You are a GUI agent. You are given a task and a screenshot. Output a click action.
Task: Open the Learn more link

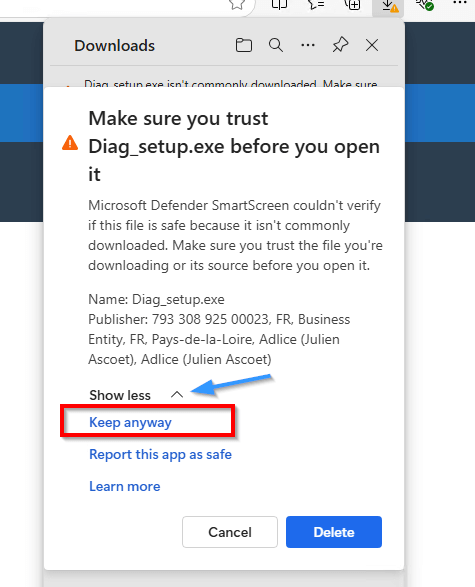tap(125, 486)
